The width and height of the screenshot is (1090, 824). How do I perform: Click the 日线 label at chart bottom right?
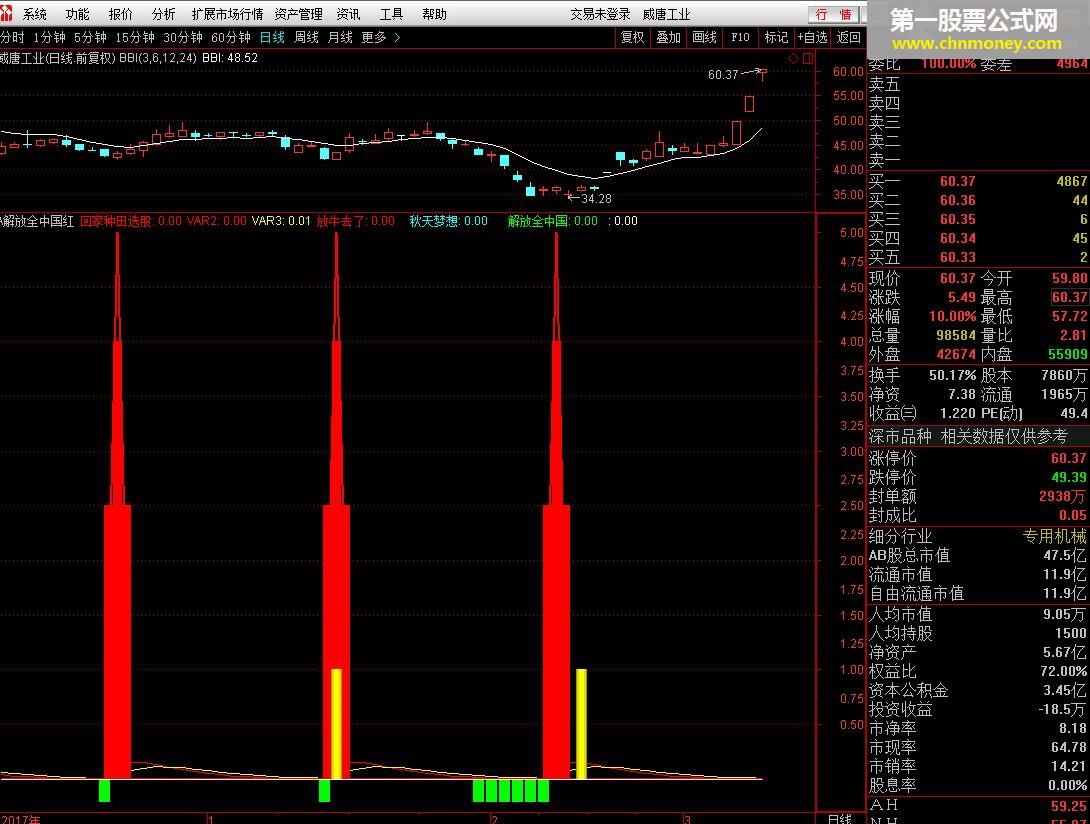[x=840, y=818]
